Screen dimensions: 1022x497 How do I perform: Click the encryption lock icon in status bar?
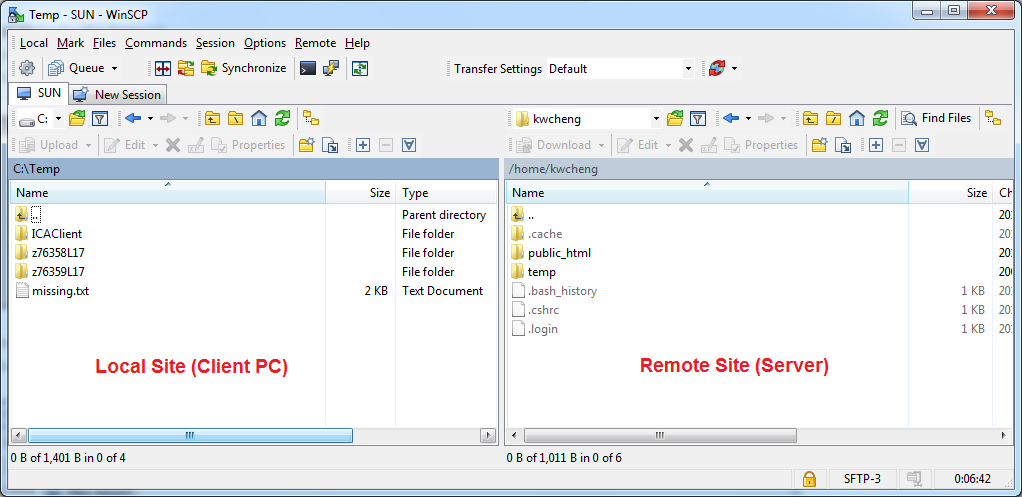coord(808,479)
